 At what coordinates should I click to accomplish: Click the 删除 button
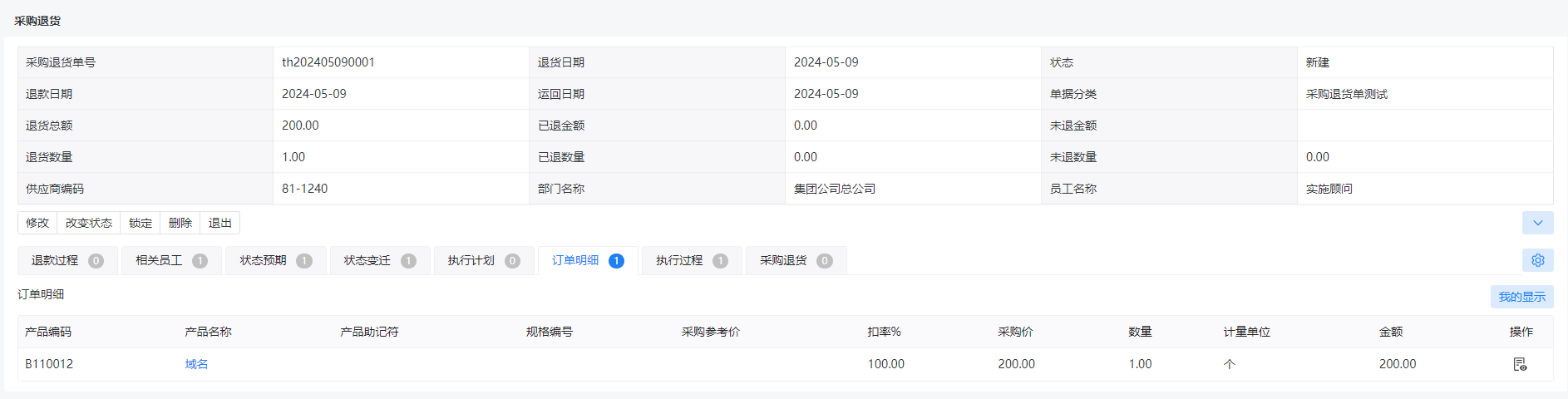coord(180,223)
